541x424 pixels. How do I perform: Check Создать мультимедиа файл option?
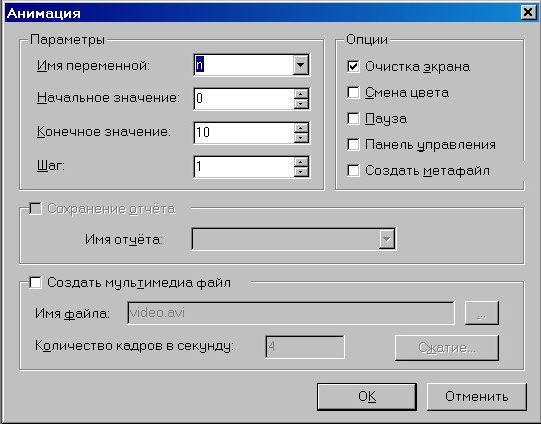[x=36, y=283]
